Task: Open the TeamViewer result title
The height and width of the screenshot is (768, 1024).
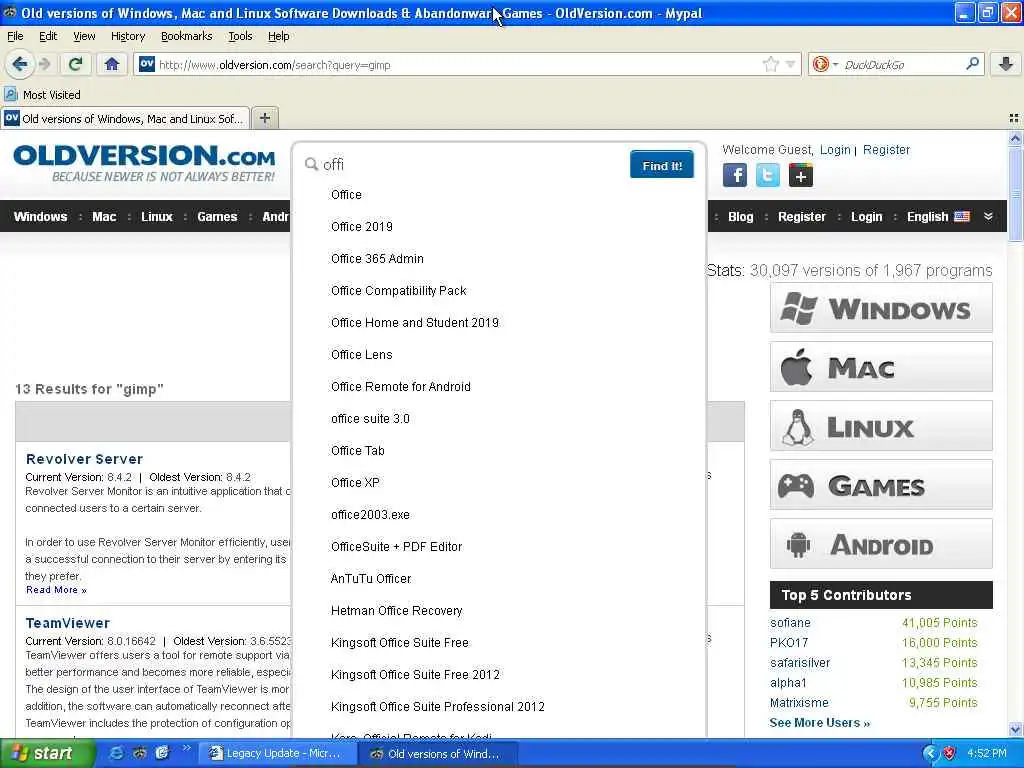Action: 68,623
